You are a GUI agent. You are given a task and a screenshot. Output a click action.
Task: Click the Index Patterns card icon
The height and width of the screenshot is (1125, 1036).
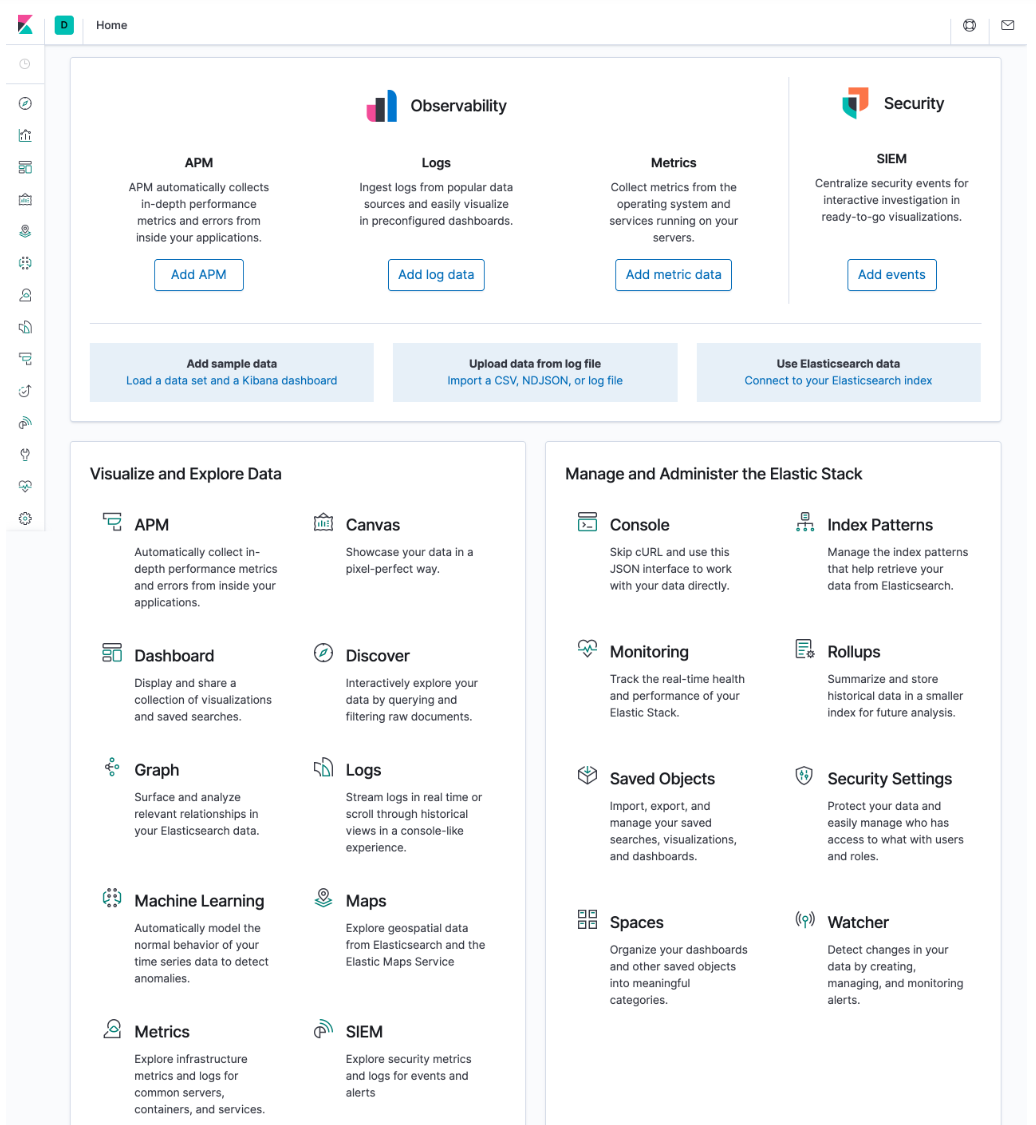pyautogui.click(x=805, y=522)
